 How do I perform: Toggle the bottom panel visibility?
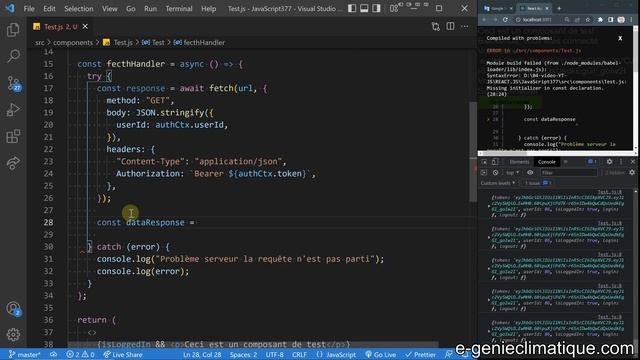pyautogui.click(x=364, y=8)
